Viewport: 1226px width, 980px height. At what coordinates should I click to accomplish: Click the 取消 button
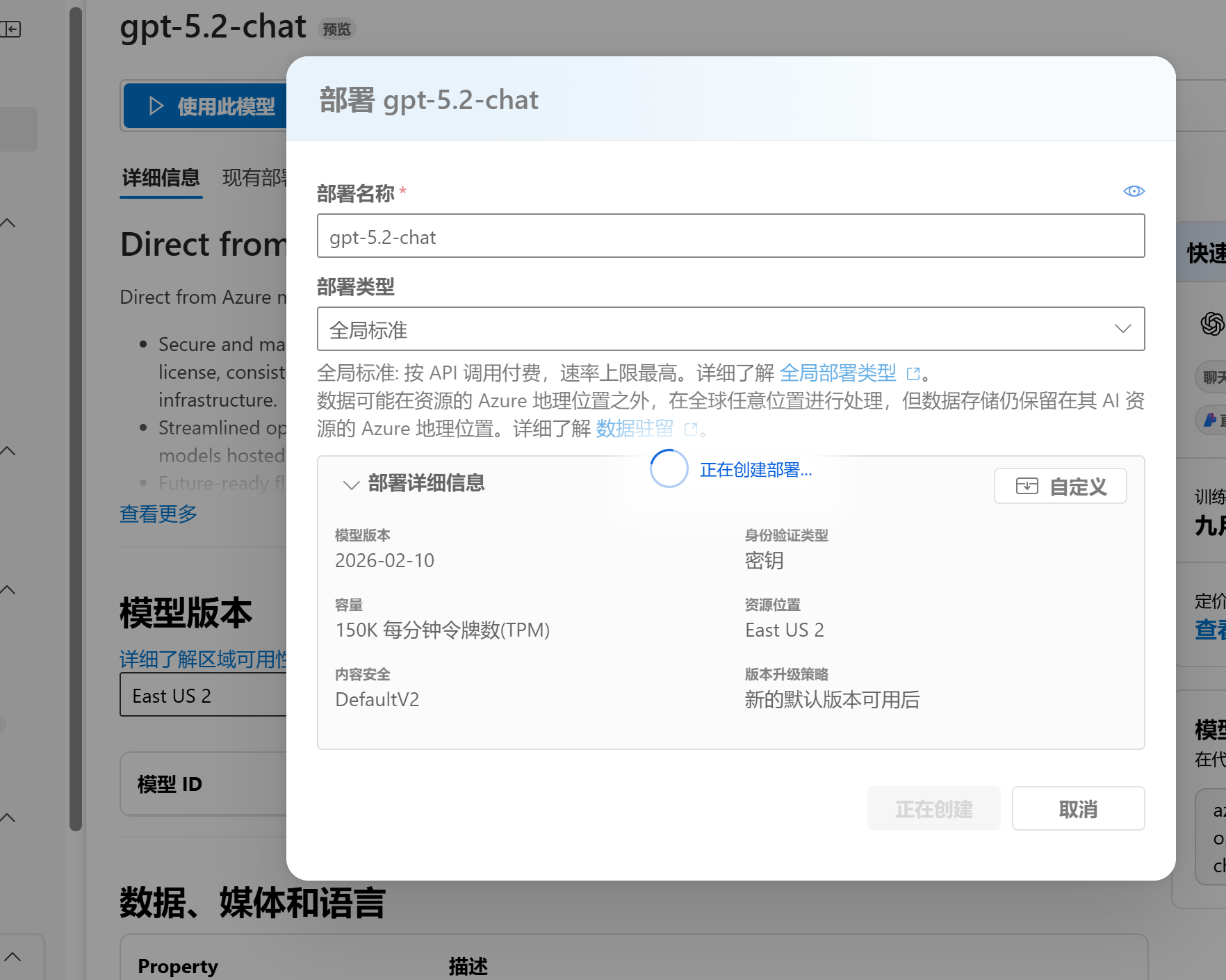tap(1078, 808)
